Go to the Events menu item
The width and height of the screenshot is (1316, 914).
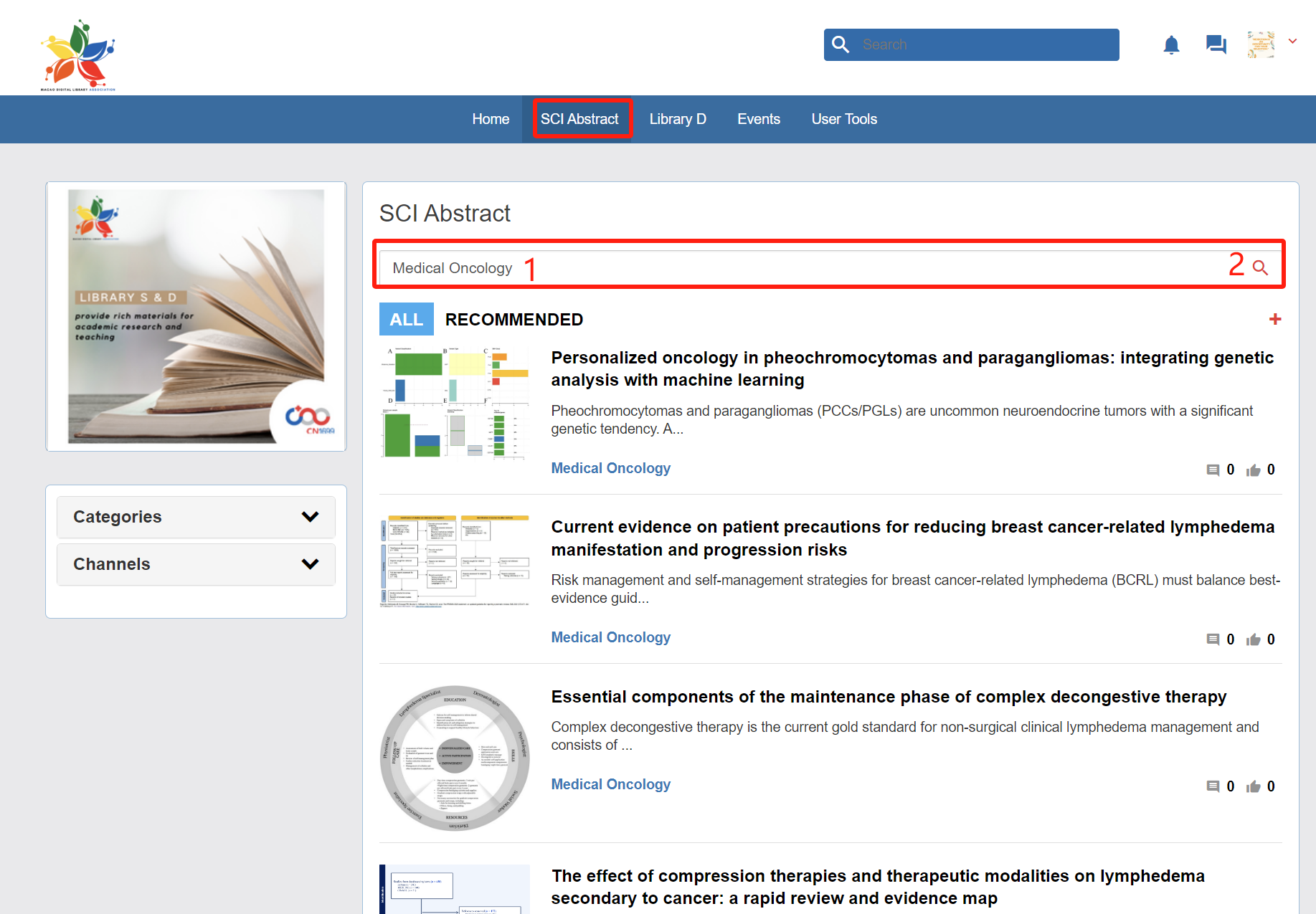point(758,119)
